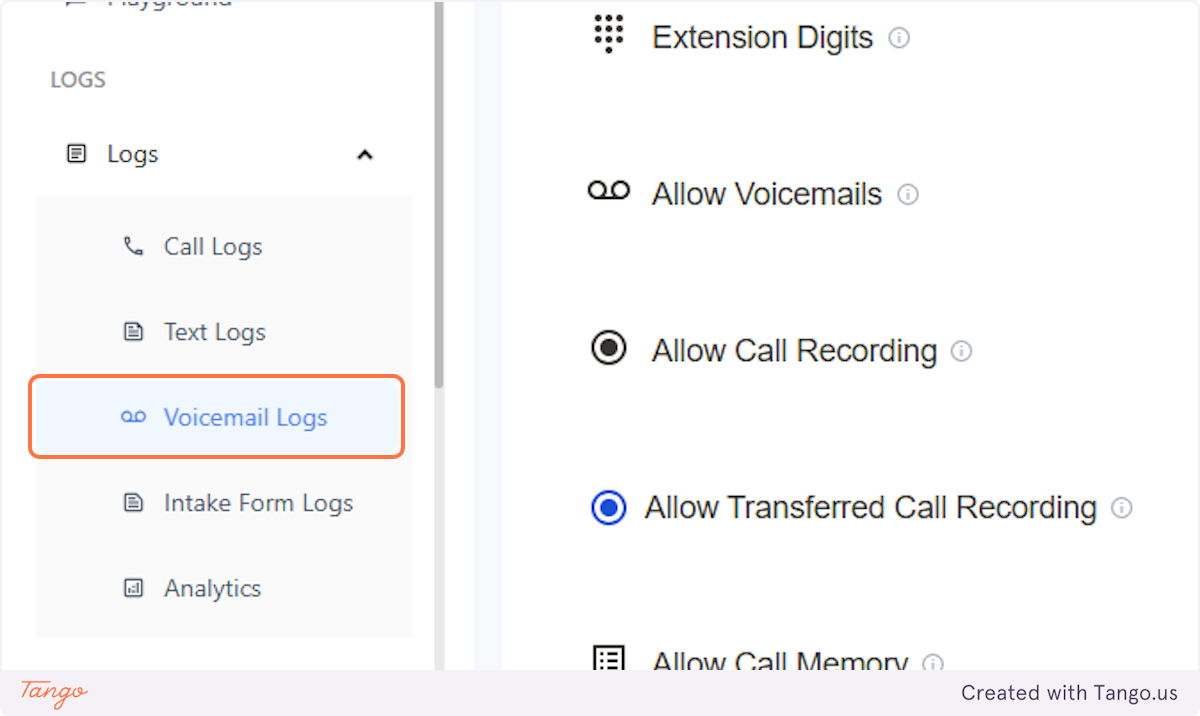Click the Call Logs phone icon
This screenshot has height=716, width=1200.
pyautogui.click(x=134, y=246)
